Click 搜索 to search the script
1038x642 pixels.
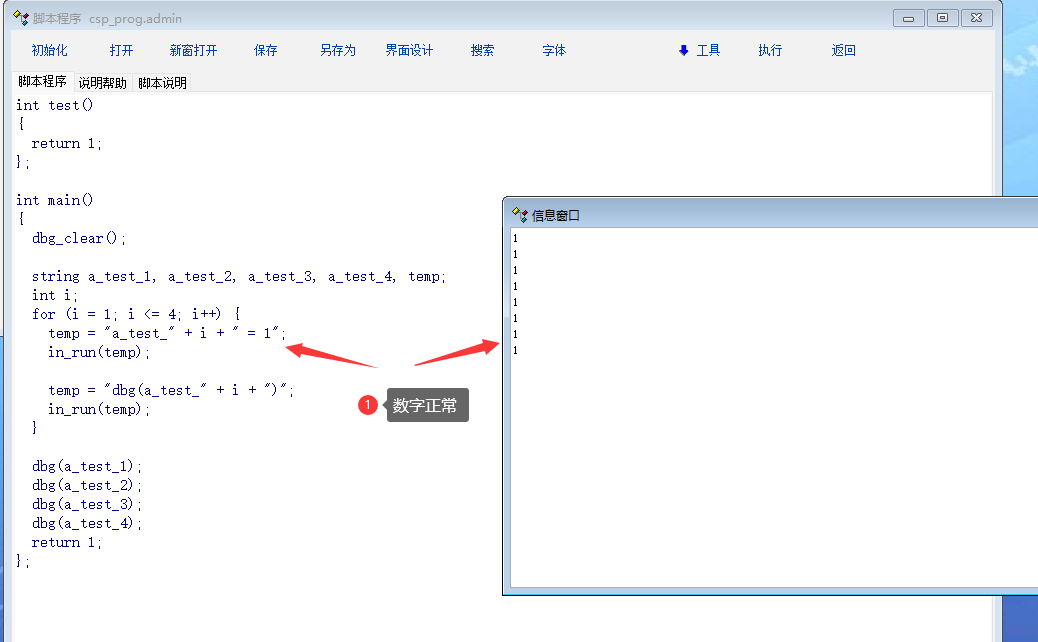click(482, 50)
